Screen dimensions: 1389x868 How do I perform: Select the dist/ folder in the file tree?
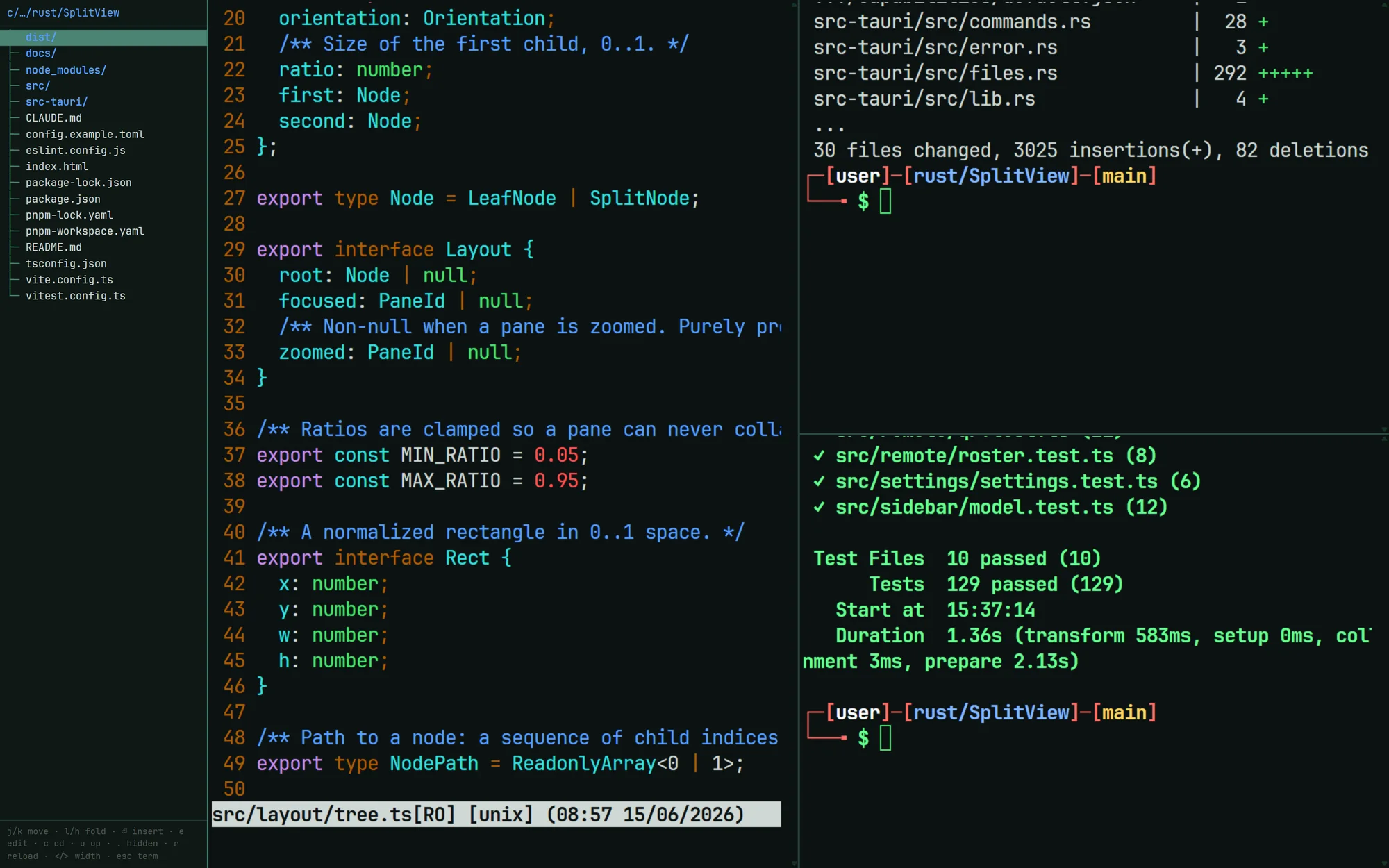[x=103, y=37]
